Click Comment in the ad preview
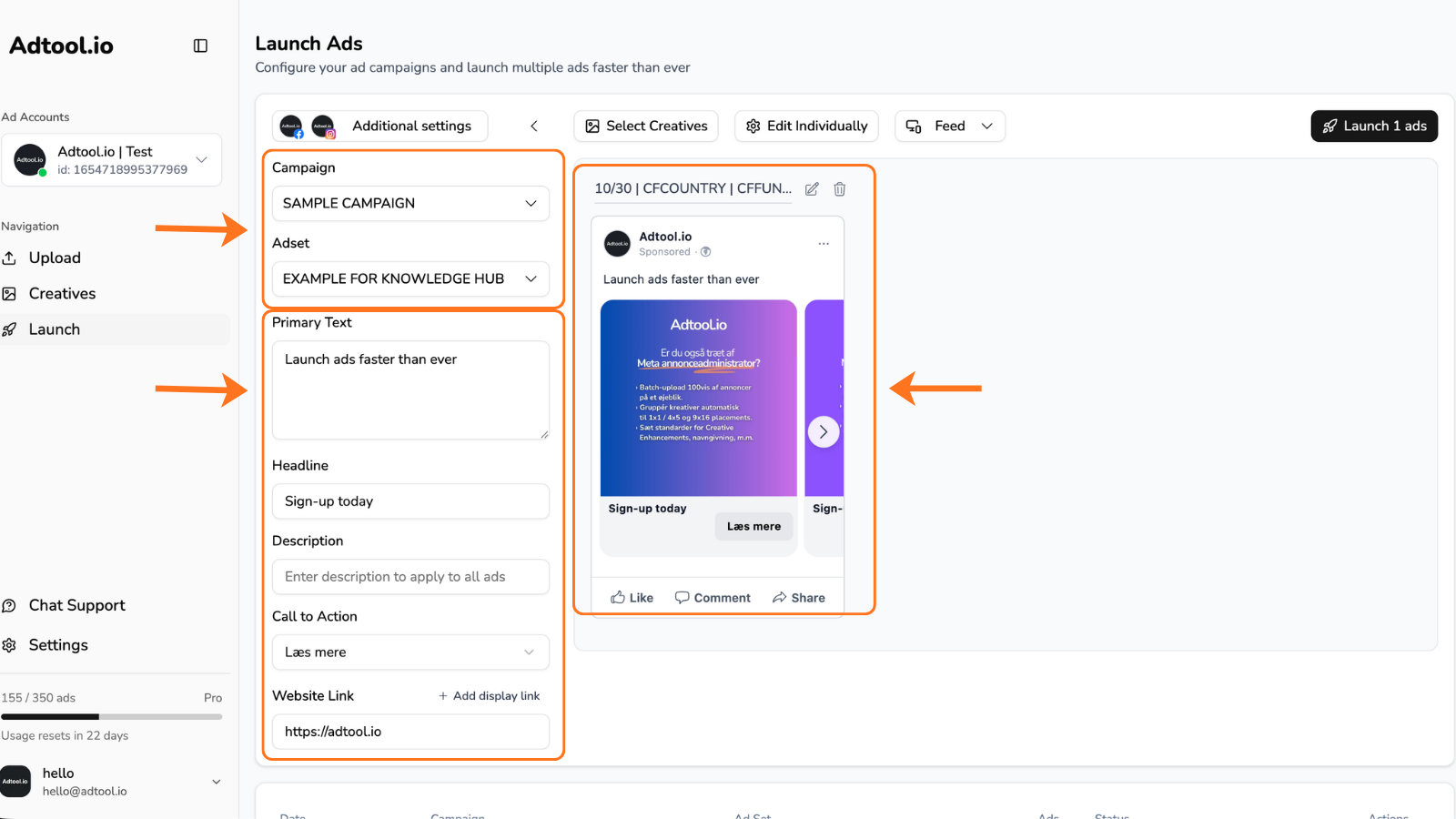 (713, 598)
